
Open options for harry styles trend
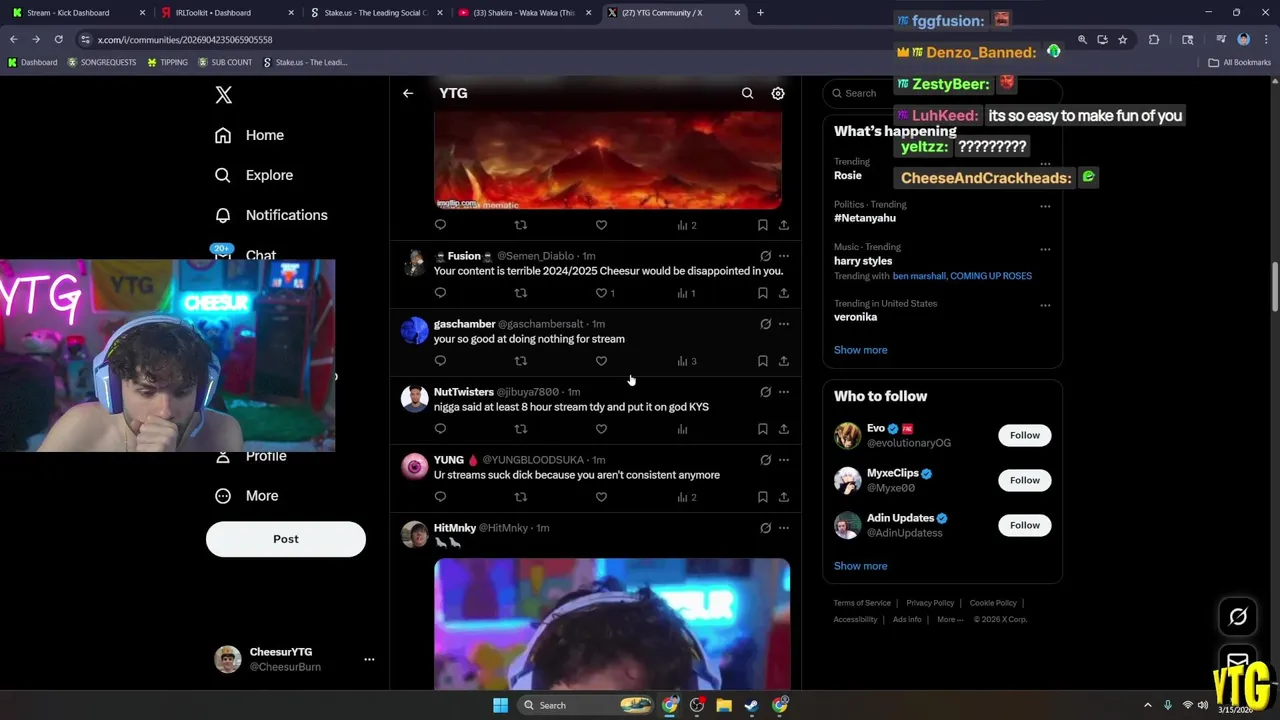tap(1045, 249)
